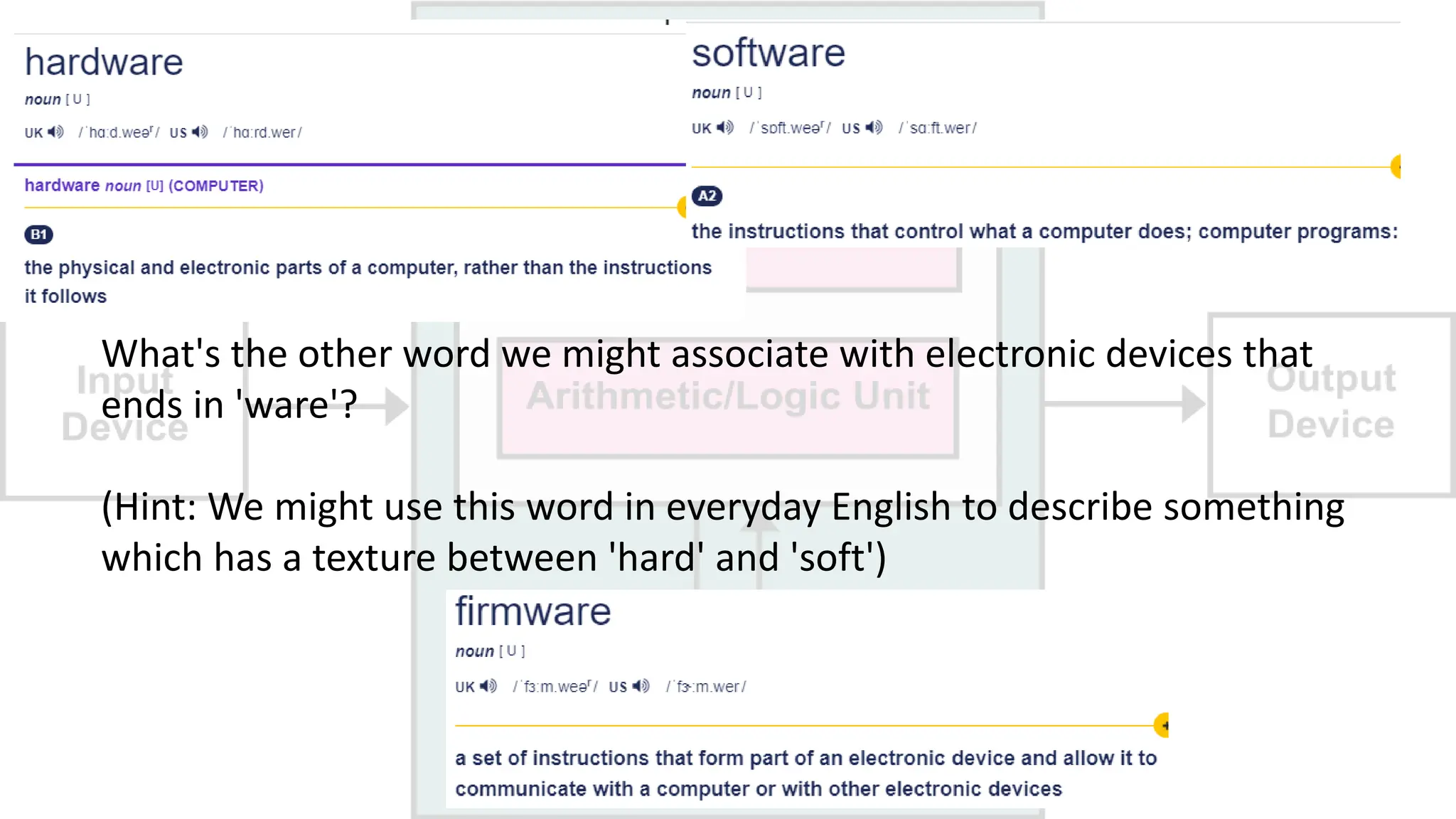Screen dimensions: 1456x819
Task: Play the UK pronunciation of firmware
Action: [x=488, y=686]
